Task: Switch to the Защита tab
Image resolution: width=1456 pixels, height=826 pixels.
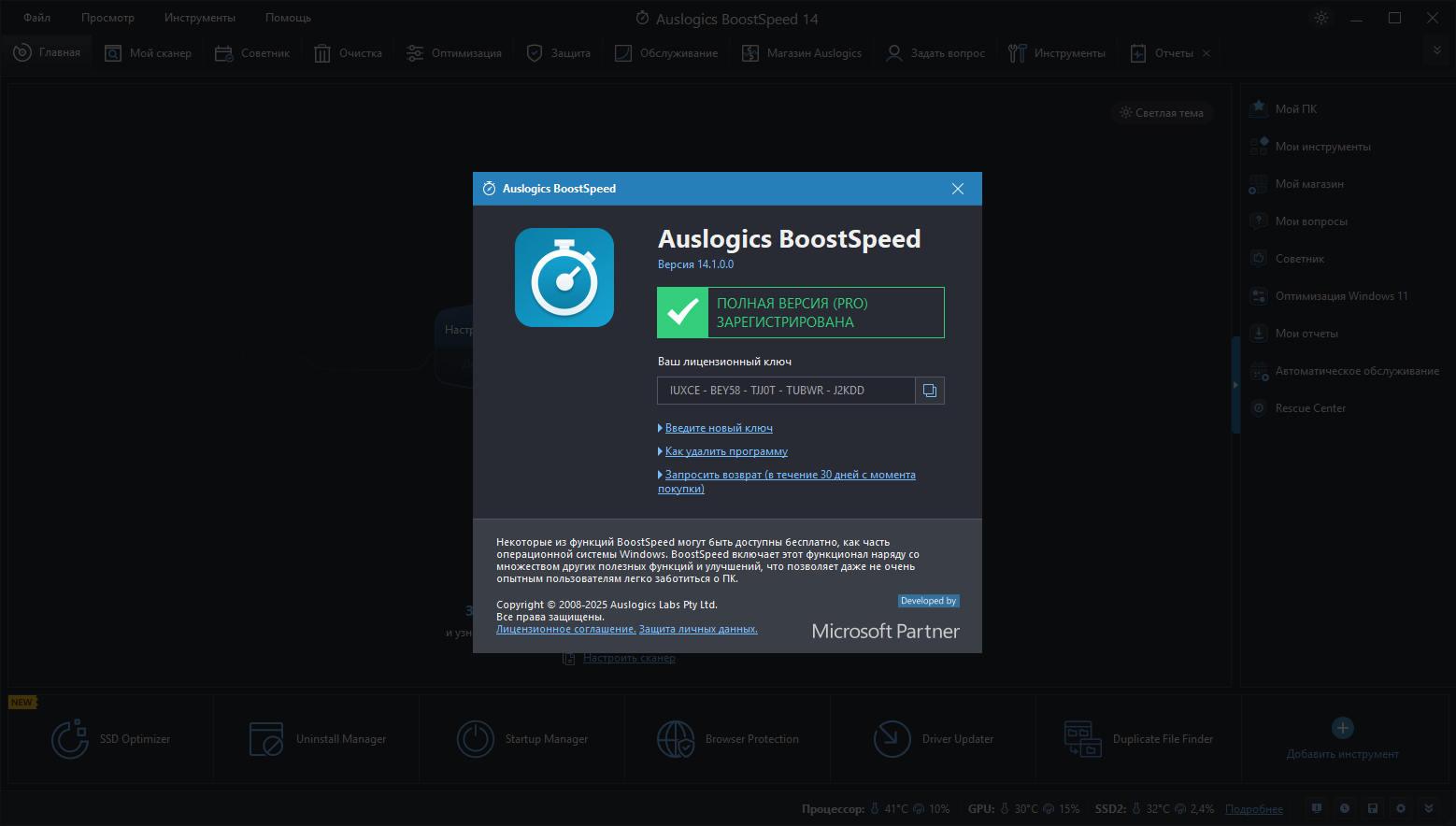Action: (x=559, y=53)
